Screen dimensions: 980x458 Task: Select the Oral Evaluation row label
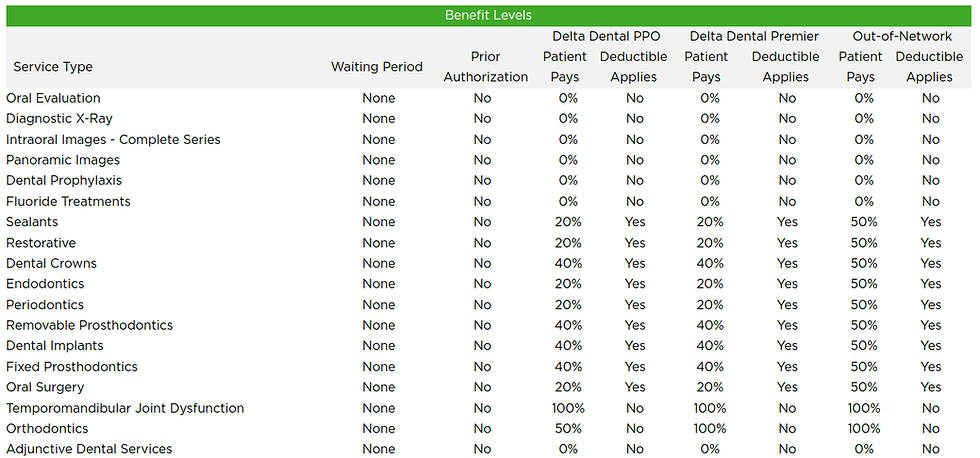click(x=53, y=98)
